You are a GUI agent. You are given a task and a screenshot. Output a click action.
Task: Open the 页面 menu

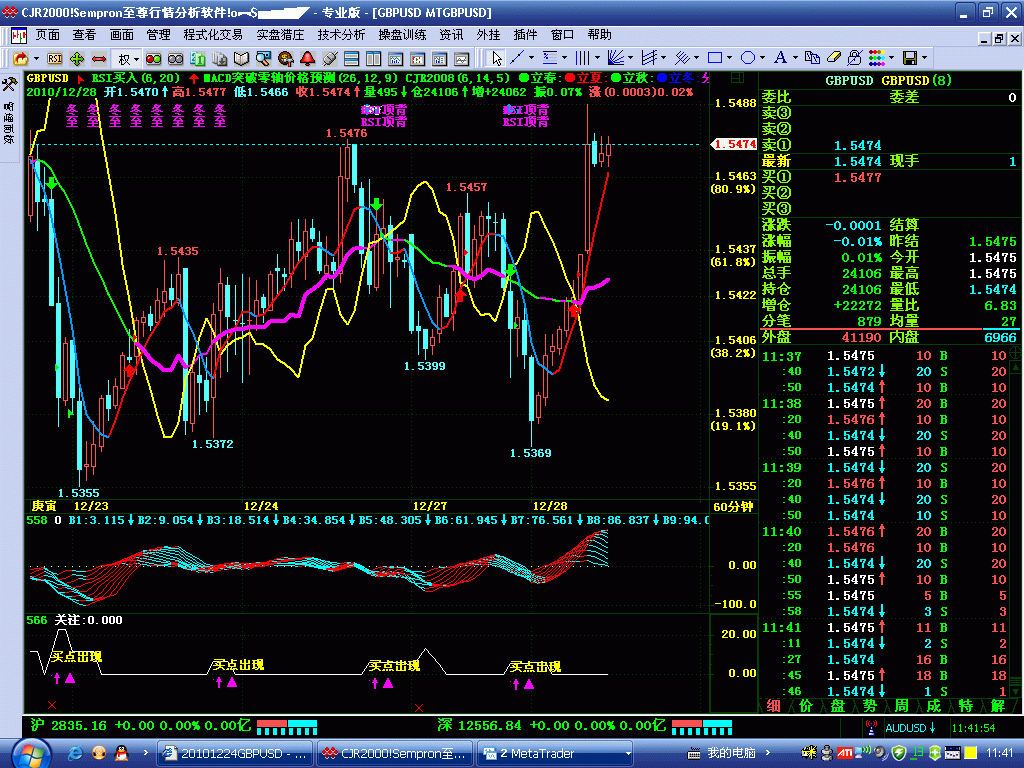(48, 35)
